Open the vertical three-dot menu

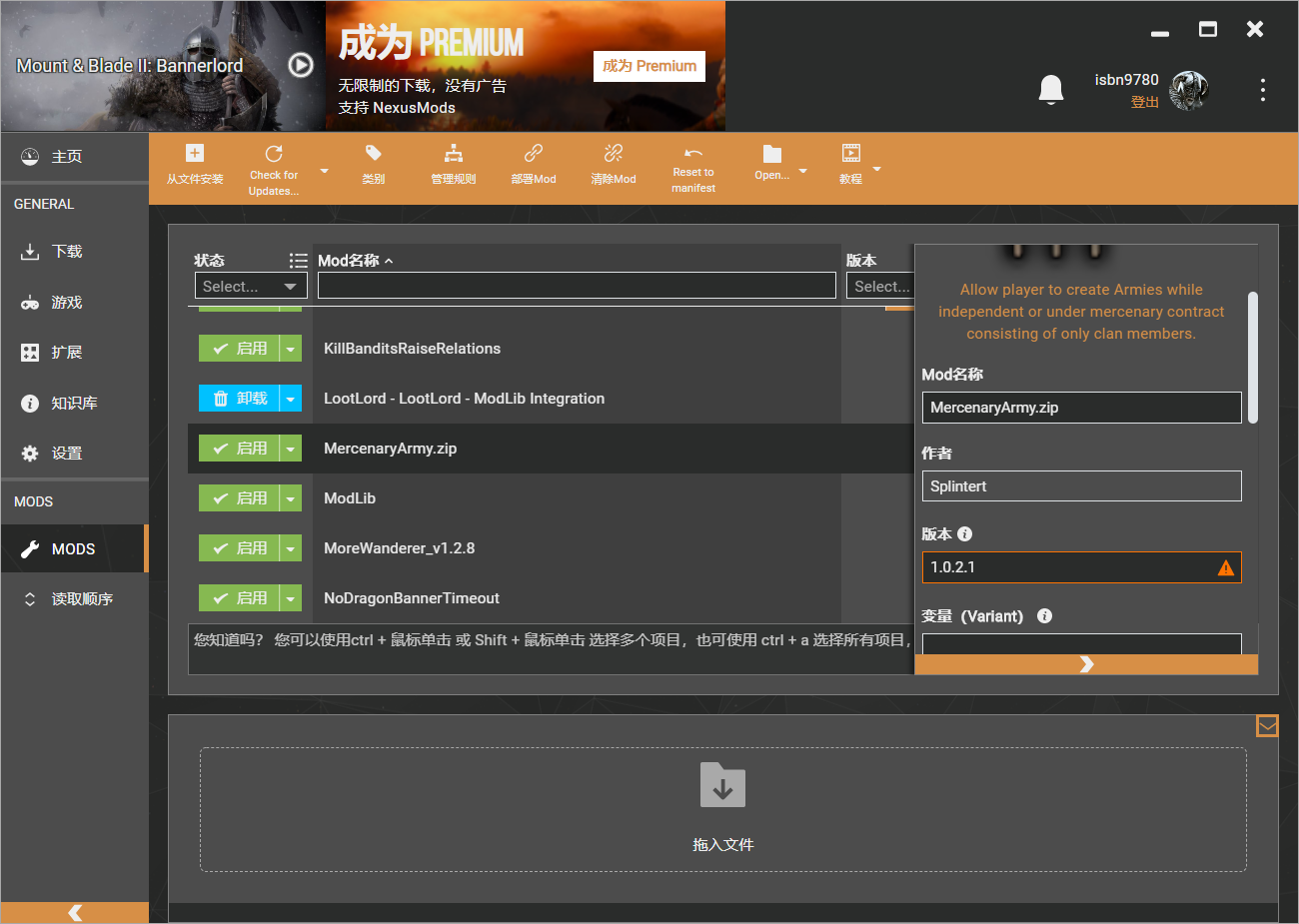pos(1263,90)
